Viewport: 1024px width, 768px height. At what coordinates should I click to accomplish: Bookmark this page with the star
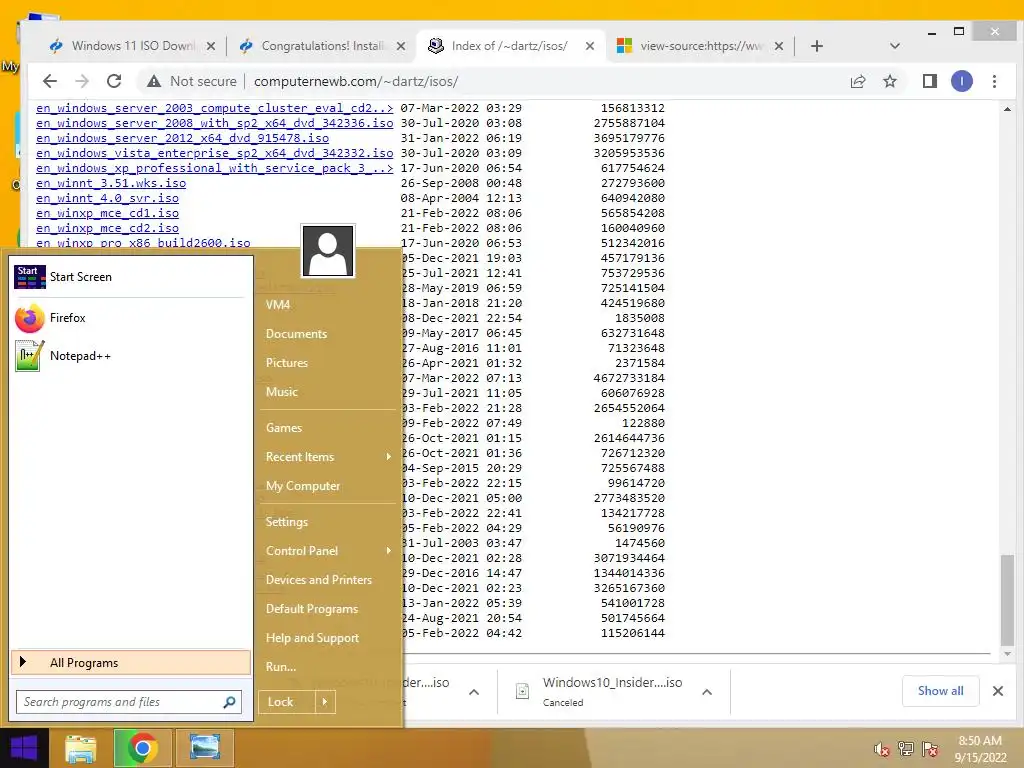[x=889, y=81]
